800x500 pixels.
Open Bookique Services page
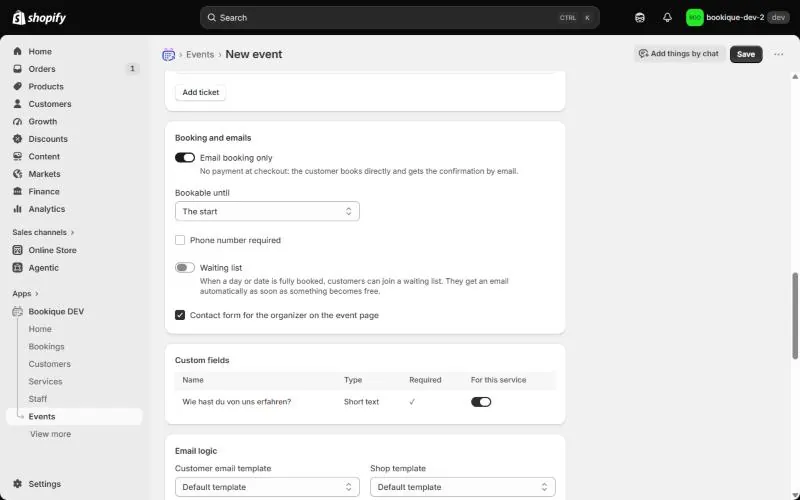[45, 381]
